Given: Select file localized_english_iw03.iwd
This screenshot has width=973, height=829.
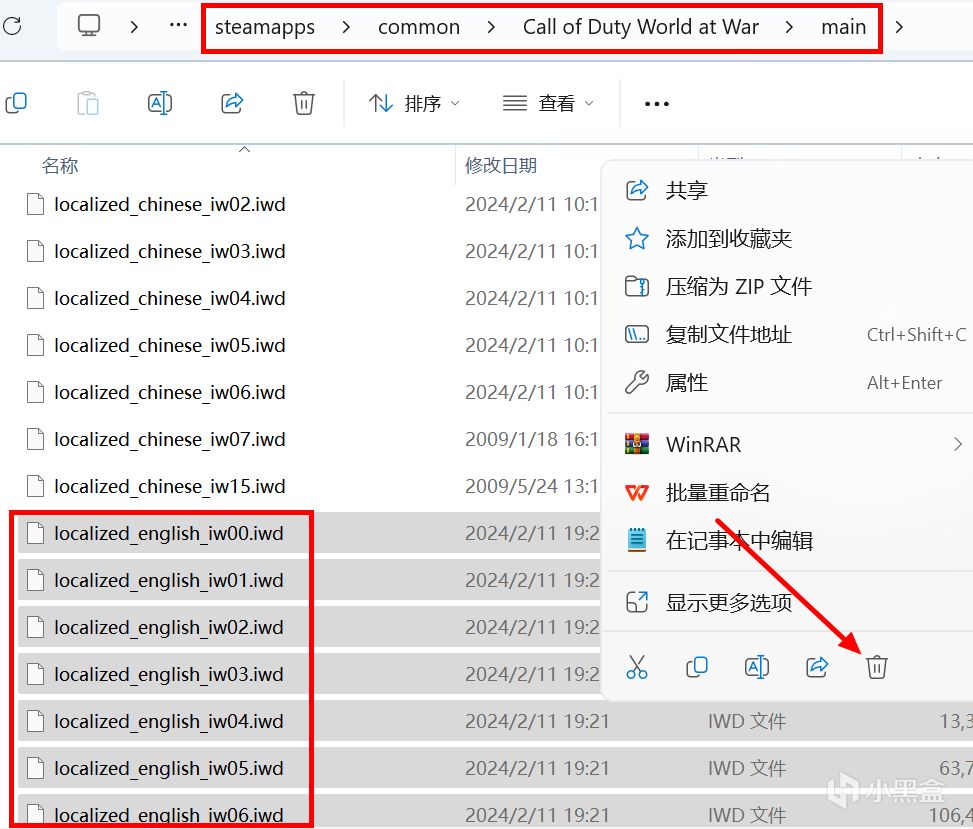Looking at the screenshot, I should pyautogui.click(x=168, y=674).
